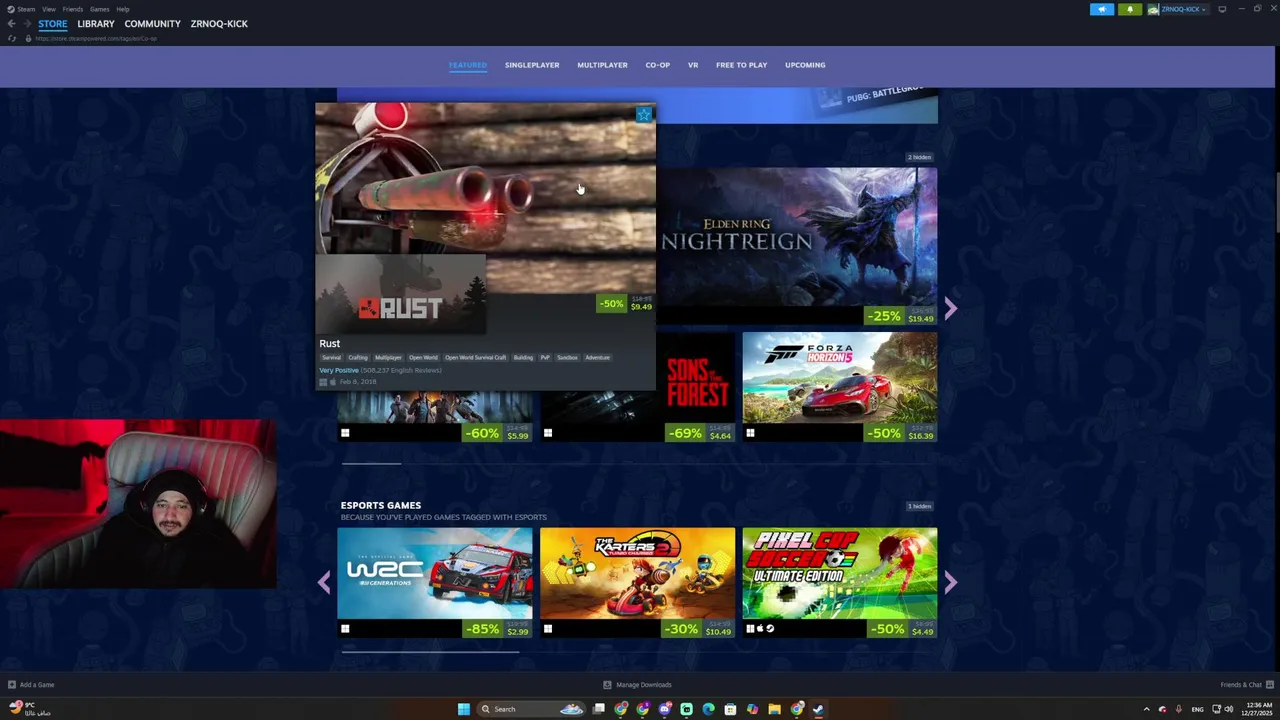Click the 1 hidden badge in Esports Games
The height and width of the screenshot is (720, 1280).
[919, 506]
